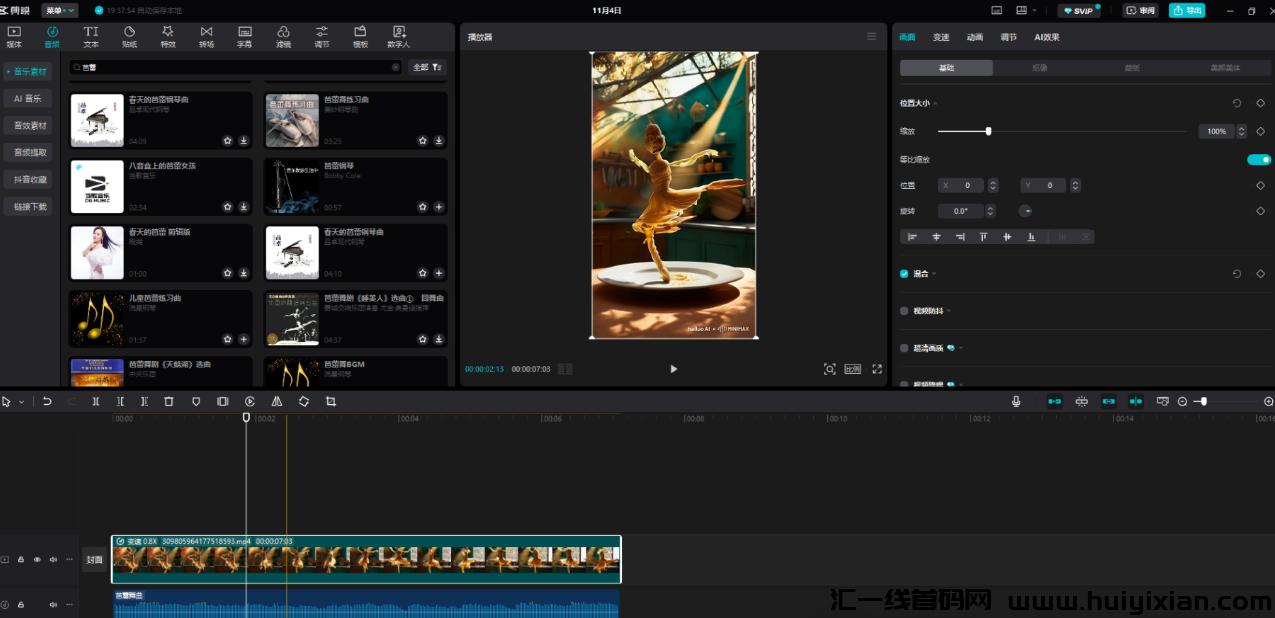The height and width of the screenshot is (618, 1275).
Task: Open the 转场 transitions panel
Action: point(206,37)
